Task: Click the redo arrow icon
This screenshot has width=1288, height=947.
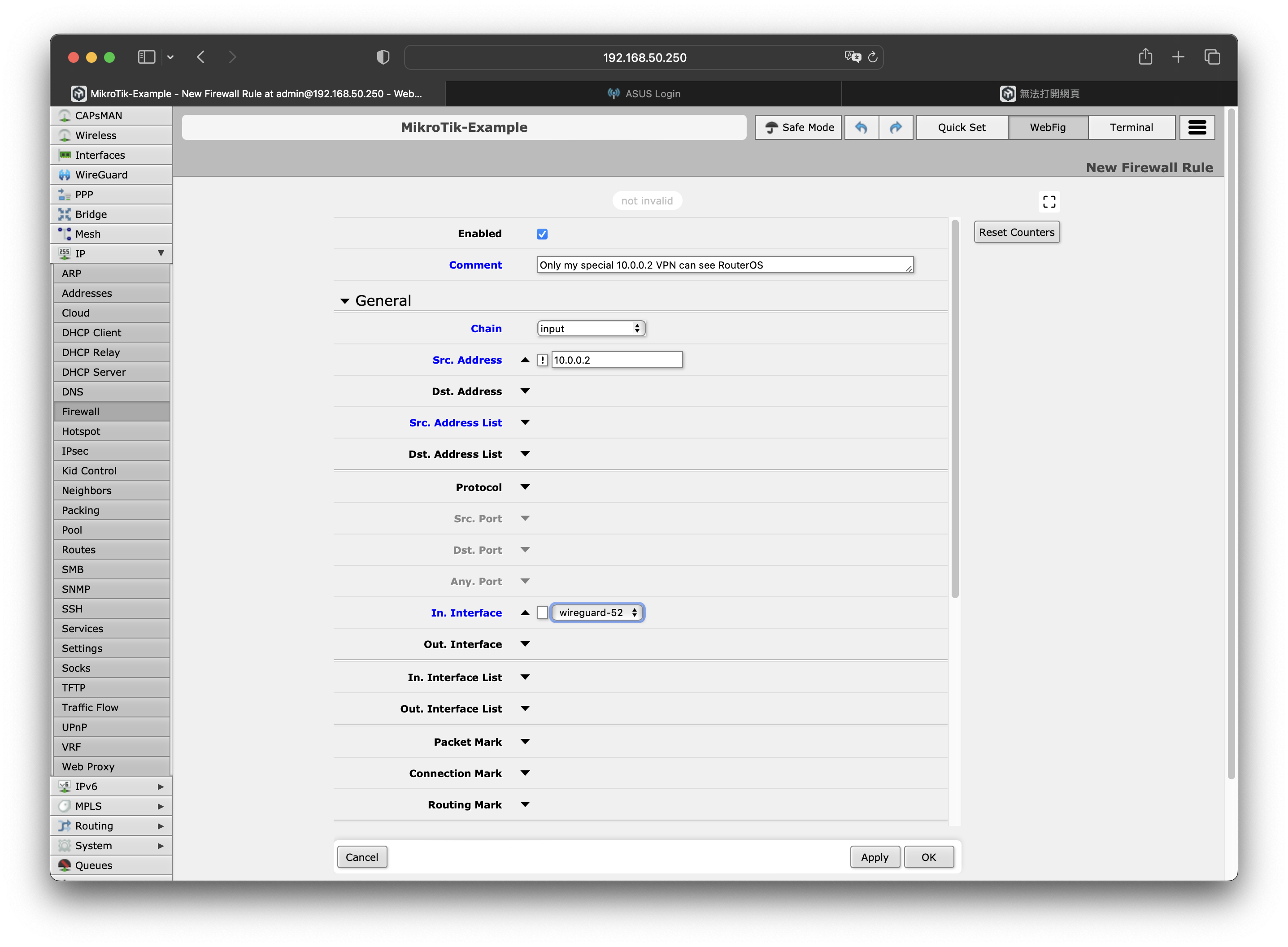Action: [x=895, y=127]
